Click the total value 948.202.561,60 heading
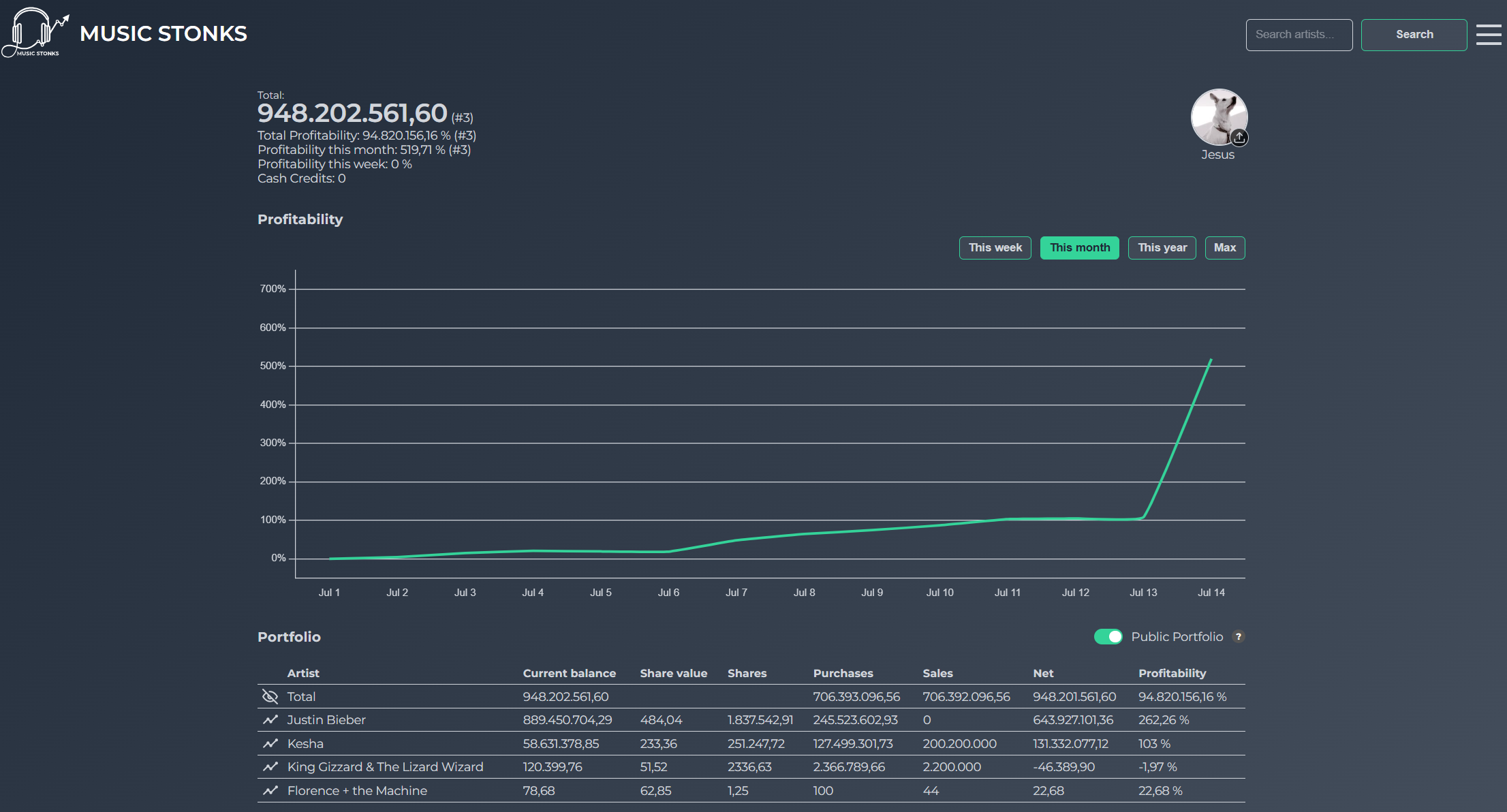1507x812 pixels. click(352, 113)
